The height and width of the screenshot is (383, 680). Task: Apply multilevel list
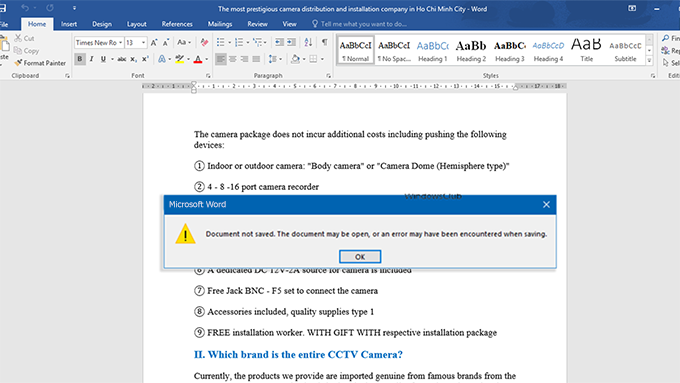[258, 43]
